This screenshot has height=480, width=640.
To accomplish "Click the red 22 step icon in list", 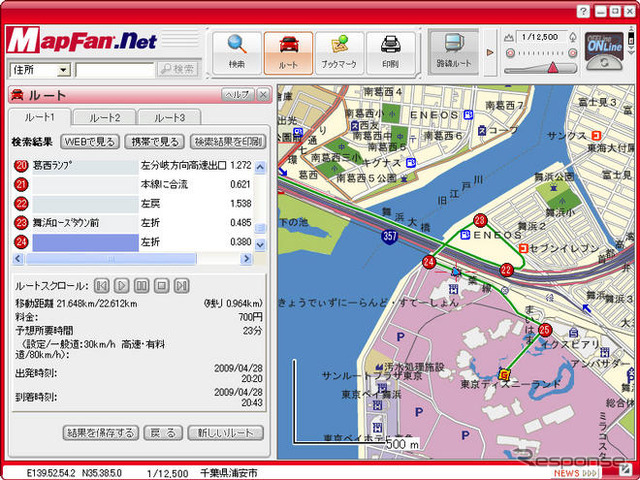I will (x=21, y=204).
